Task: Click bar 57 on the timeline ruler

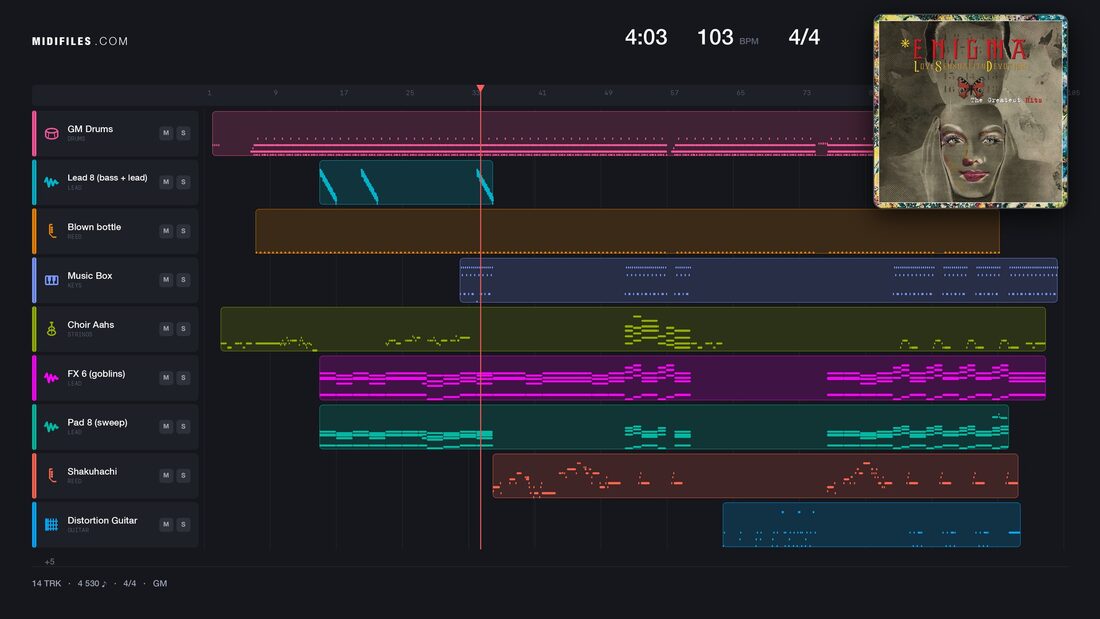Action: point(674,93)
